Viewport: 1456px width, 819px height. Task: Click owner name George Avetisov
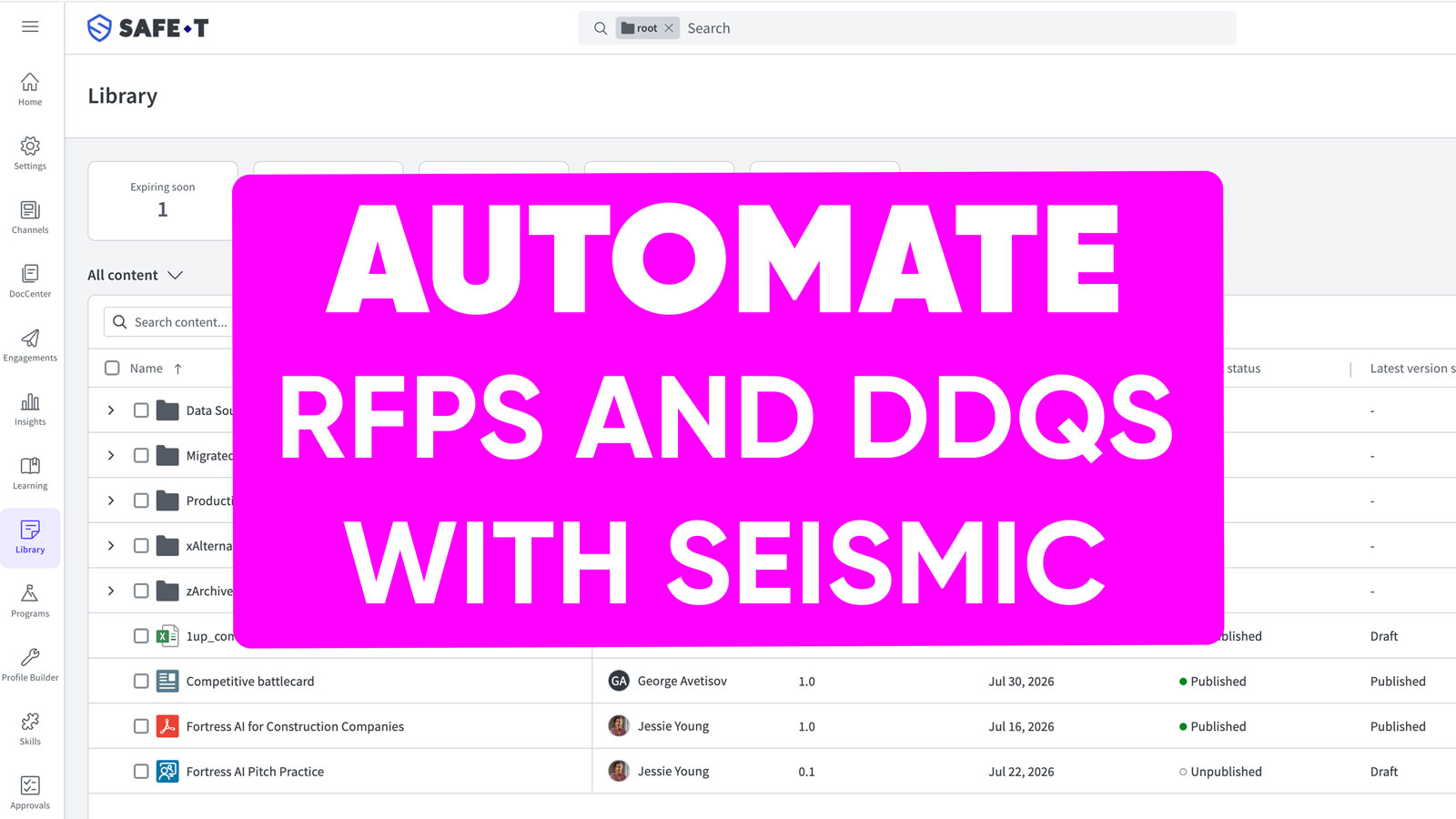[682, 682]
